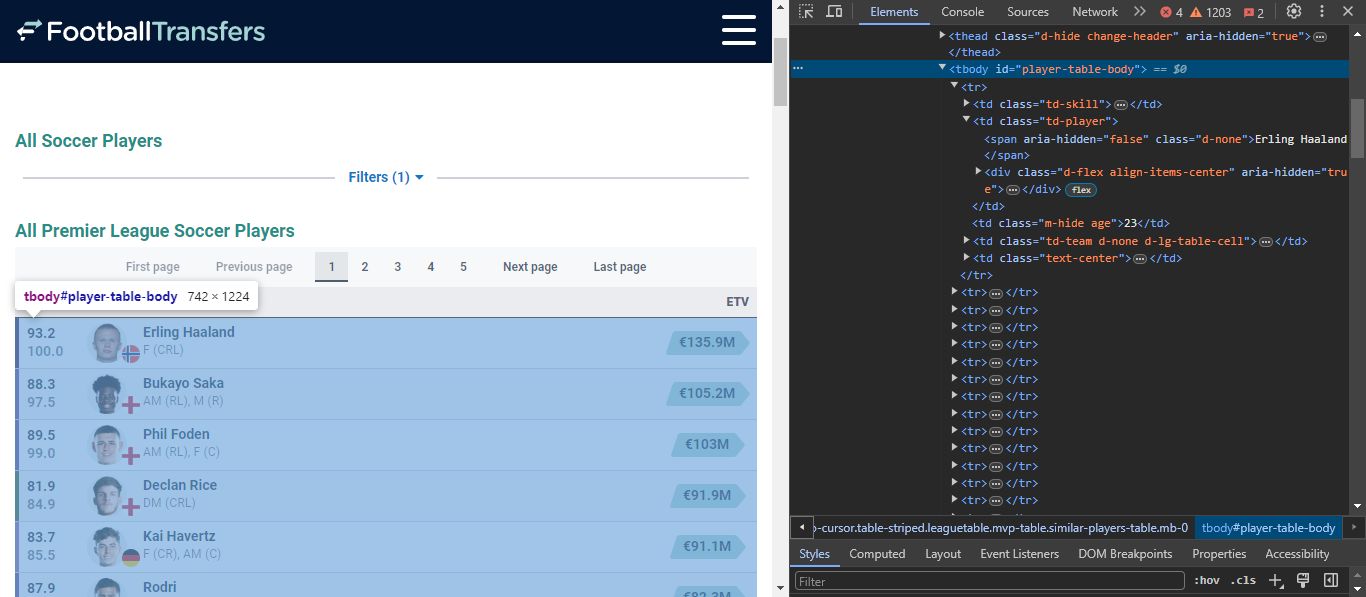Select the Styles tab
This screenshot has width=1366, height=597.
(814, 554)
